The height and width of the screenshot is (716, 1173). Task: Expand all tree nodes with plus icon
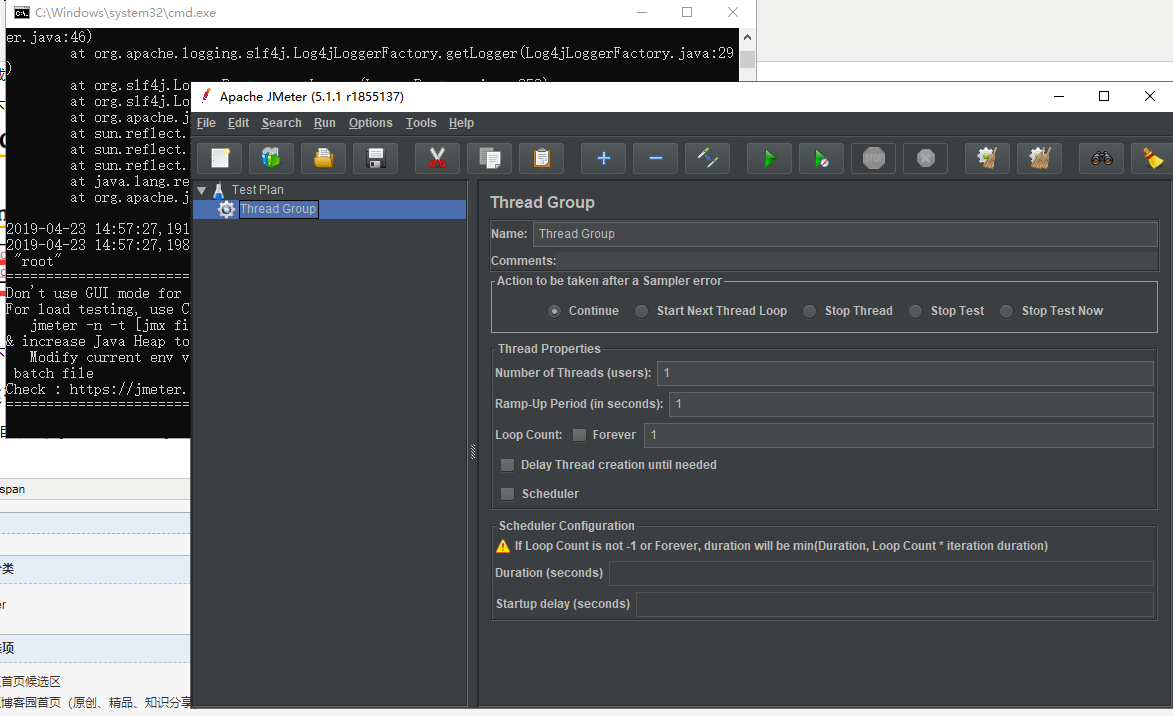(604, 159)
